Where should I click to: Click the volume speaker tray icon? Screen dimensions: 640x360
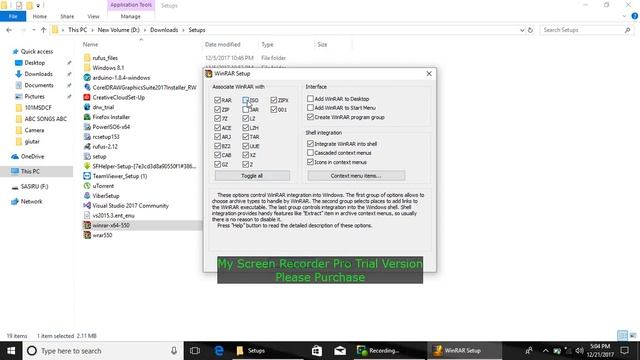click(x=579, y=351)
